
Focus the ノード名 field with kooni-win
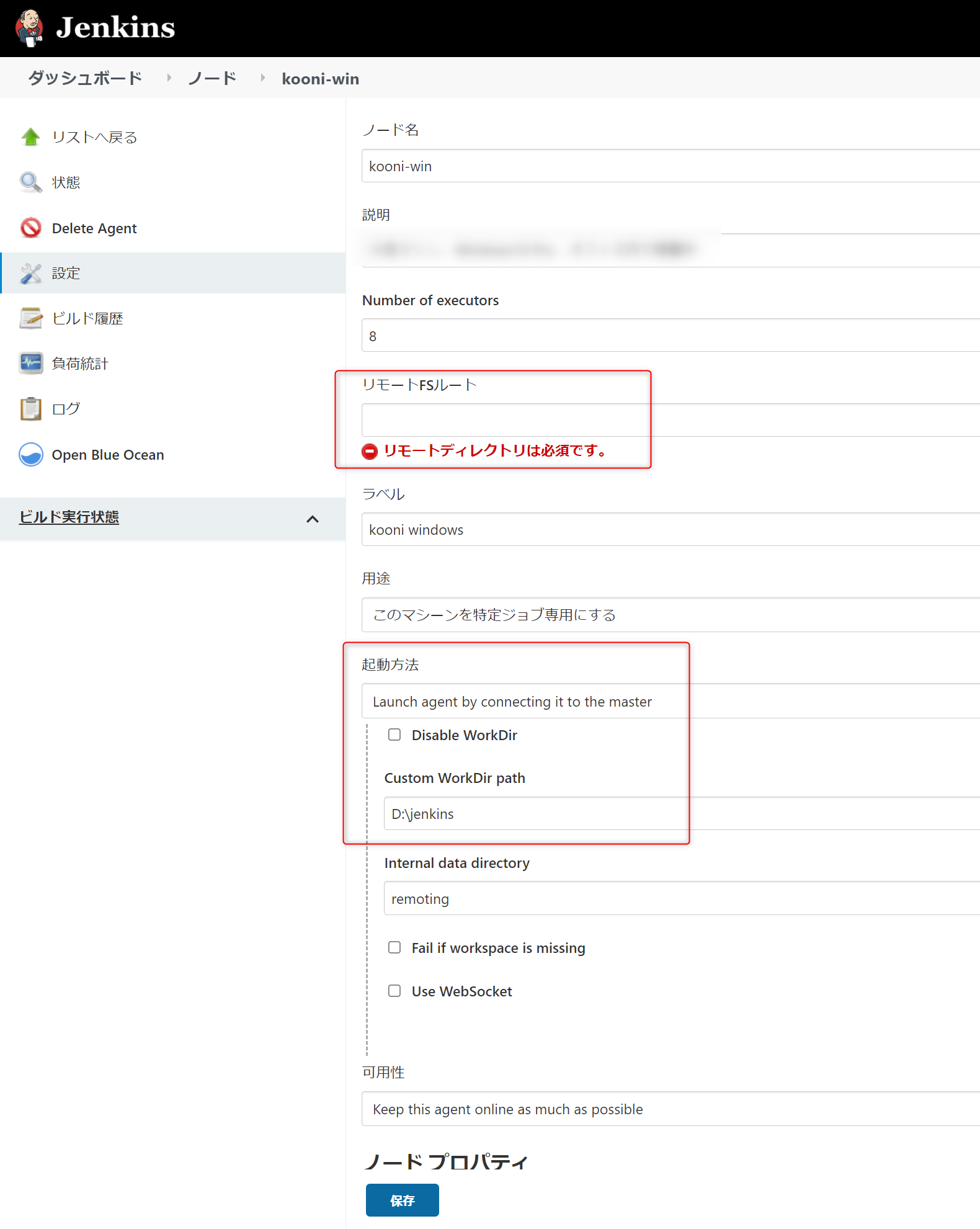click(x=670, y=166)
